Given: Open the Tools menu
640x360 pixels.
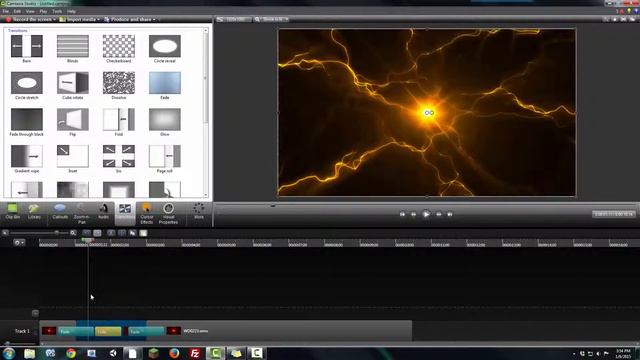Looking at the screenshot, I should 57,11.
